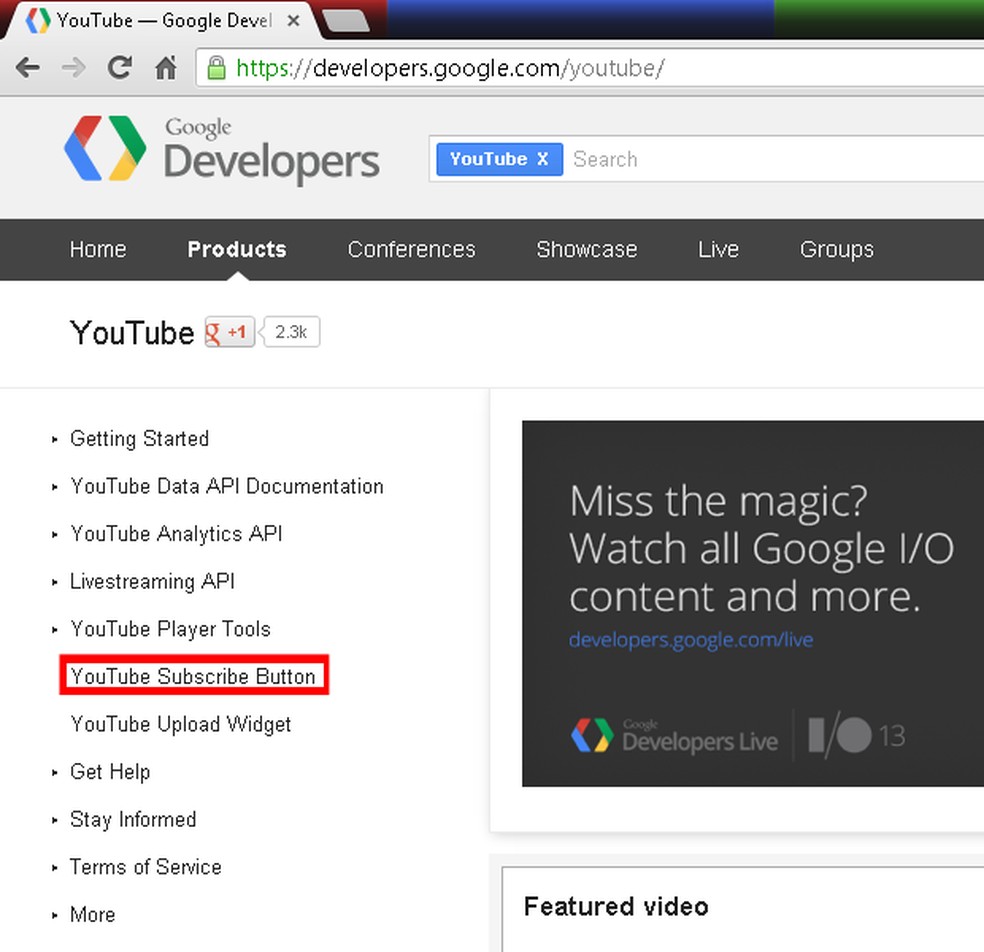View site security via the padlock icon
The width and height of the screenshot is (984, 952).
(215, 67)
